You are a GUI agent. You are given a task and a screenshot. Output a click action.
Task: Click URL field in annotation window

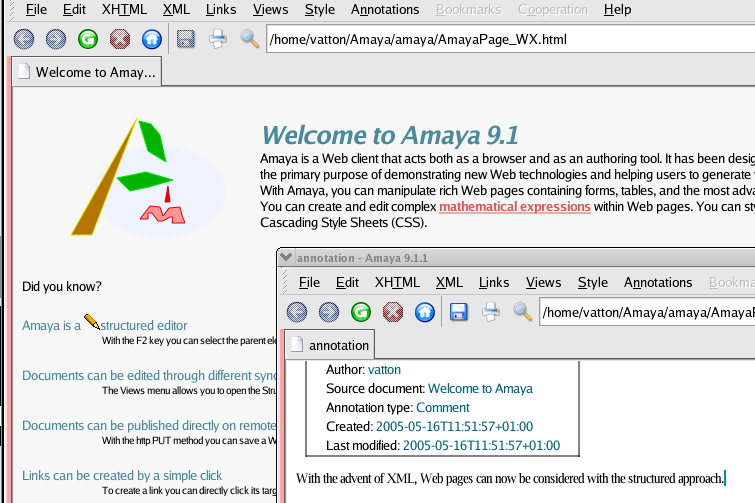tap(647, 312)
